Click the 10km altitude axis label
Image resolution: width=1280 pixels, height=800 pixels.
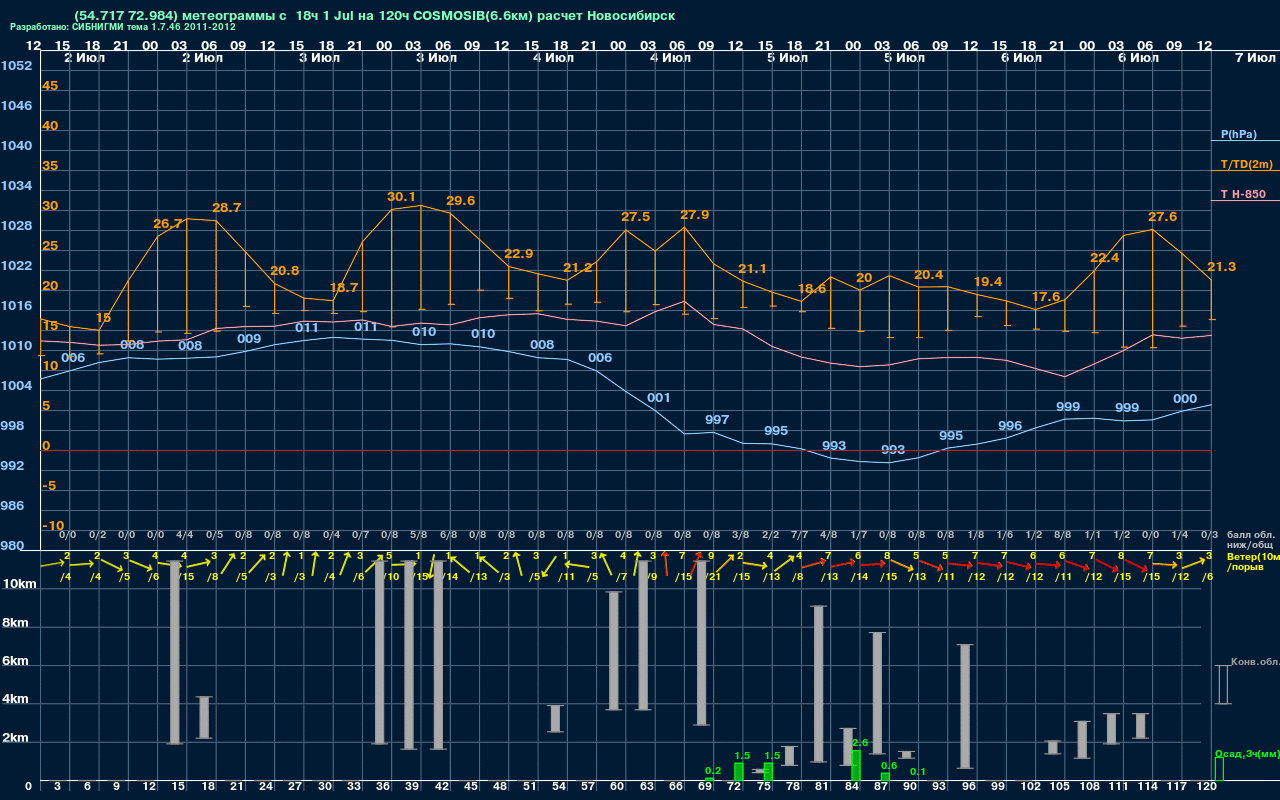tap(17, 584)
